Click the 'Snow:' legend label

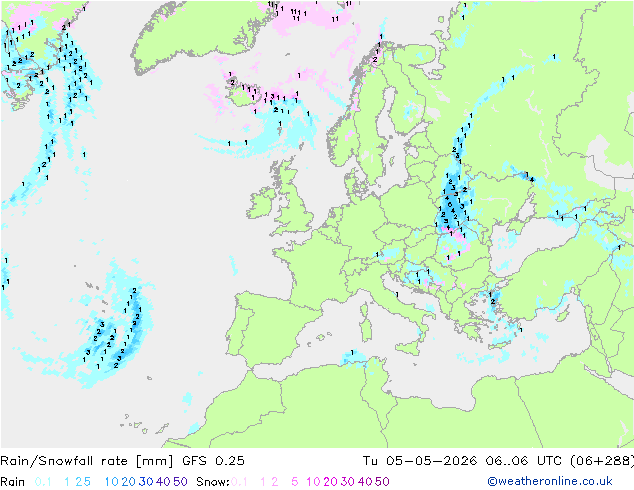(x=213, y=482)
